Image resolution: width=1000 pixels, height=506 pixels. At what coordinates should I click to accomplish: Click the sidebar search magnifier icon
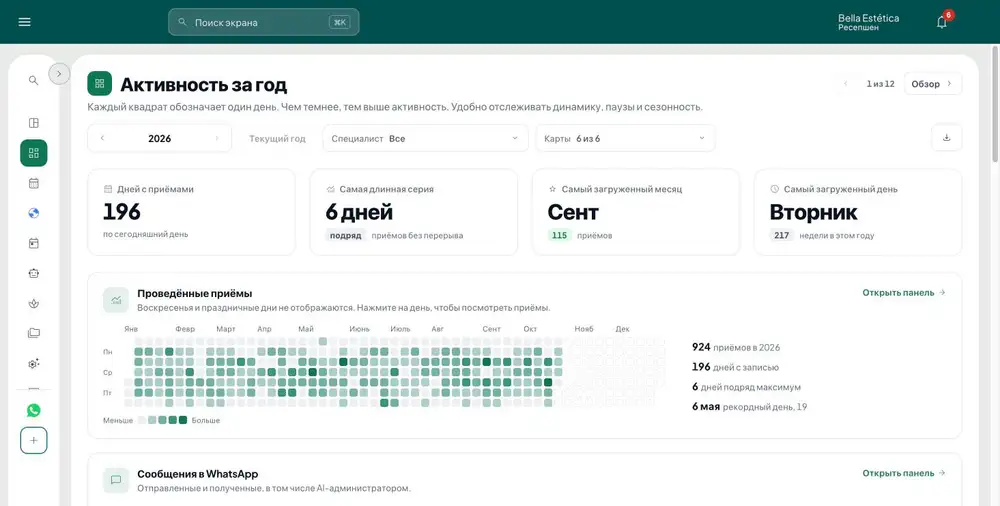[x=34, y=80]
